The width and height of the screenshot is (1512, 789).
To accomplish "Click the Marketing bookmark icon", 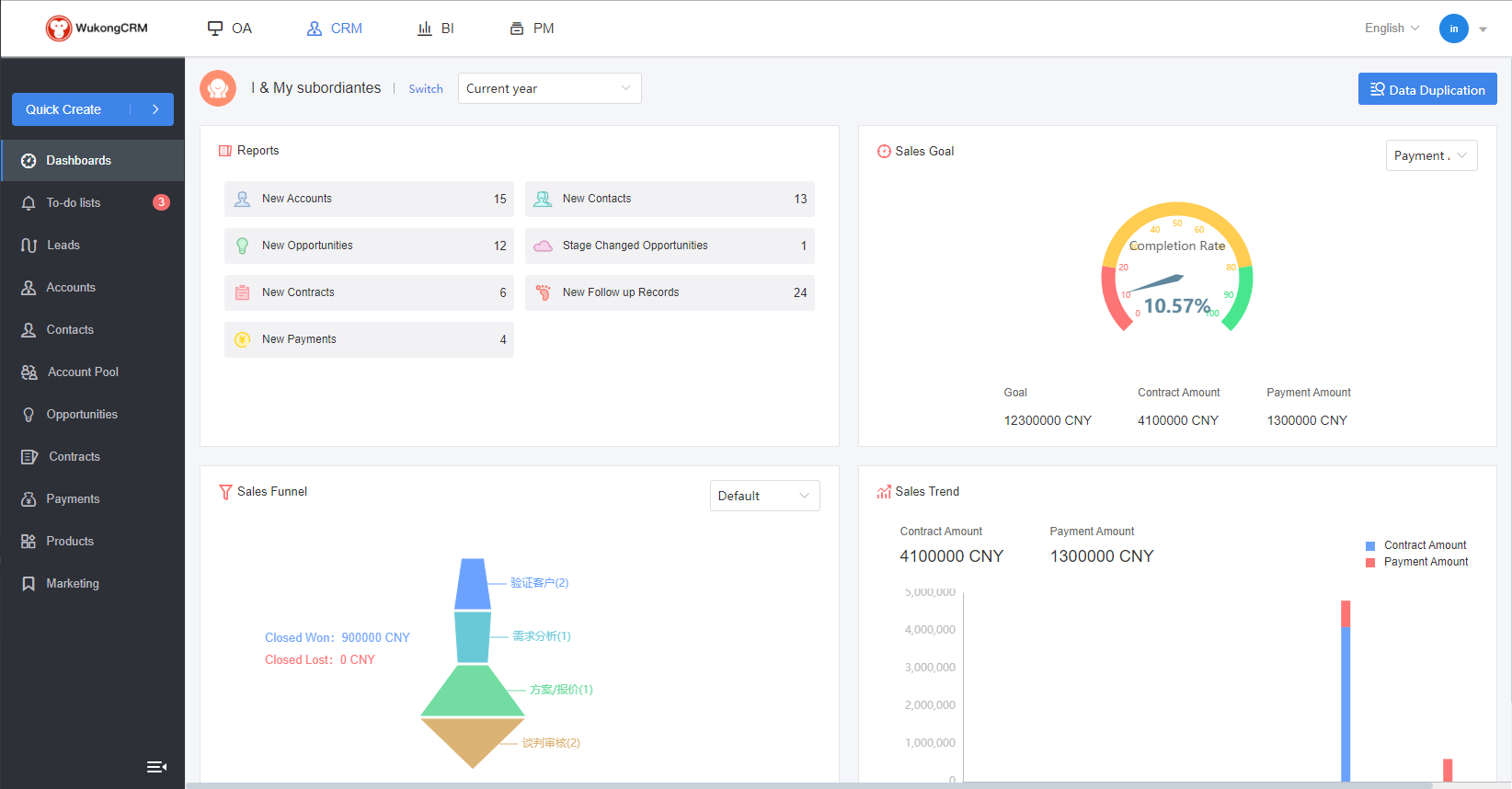I will coord(29,584).
